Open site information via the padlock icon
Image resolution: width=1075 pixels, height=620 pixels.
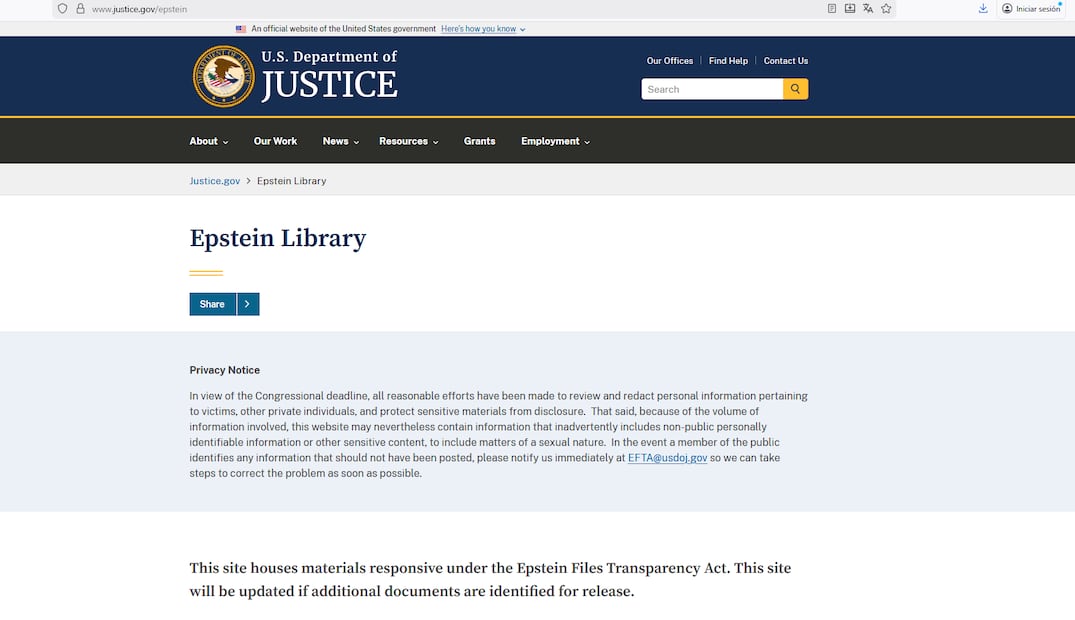pyautogui.click(x=80, y=8)
